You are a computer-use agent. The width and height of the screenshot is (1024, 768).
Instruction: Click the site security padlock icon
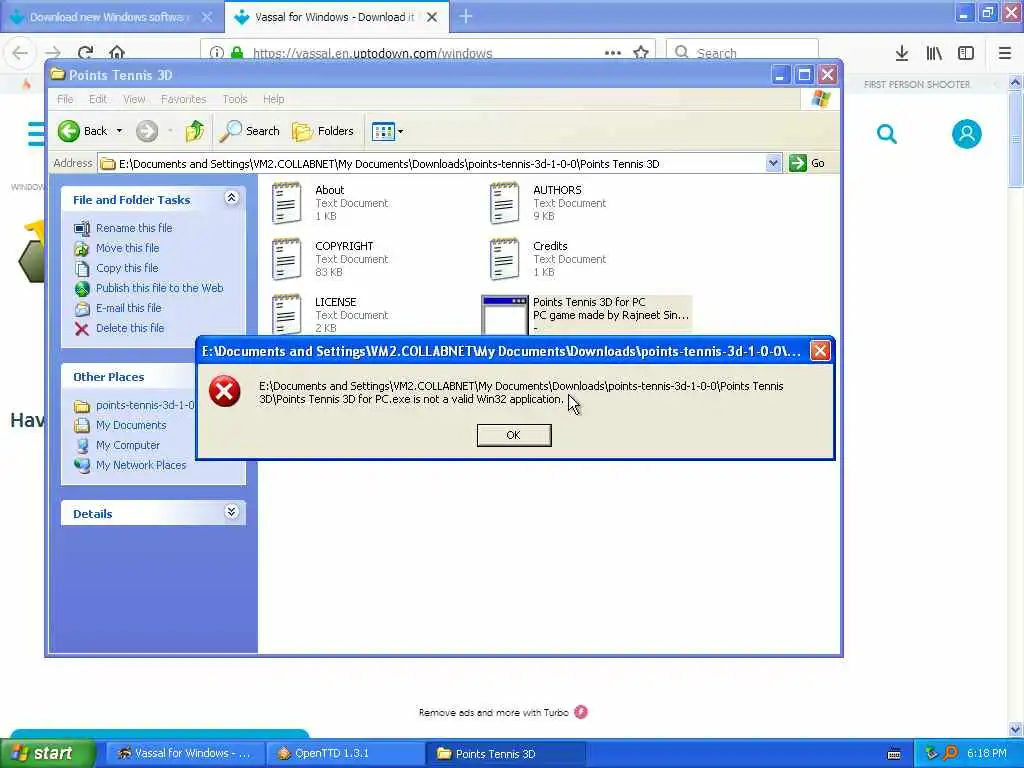click(238, 53)
